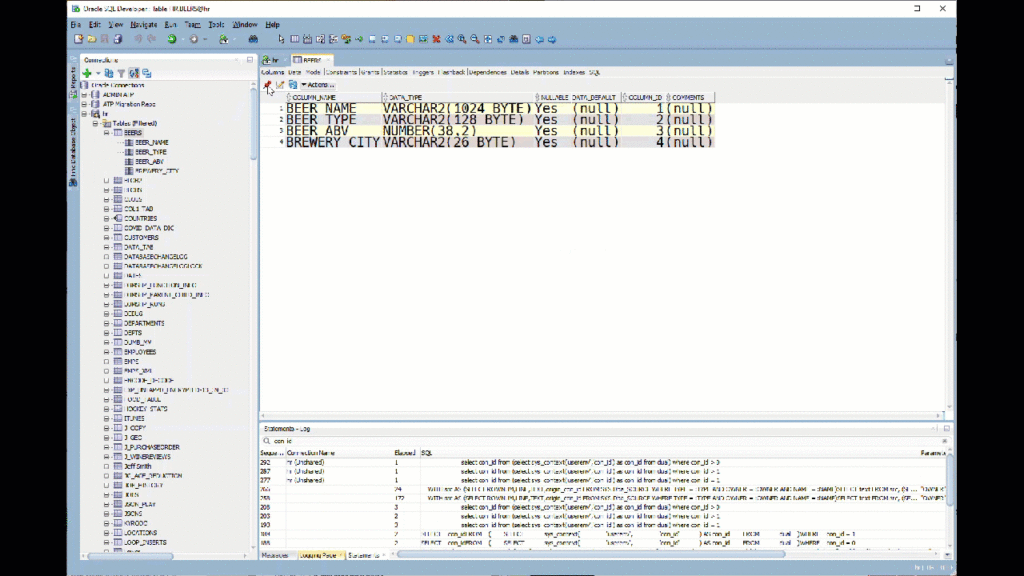Click the green Back navigation icon

[x=172, y=39]
